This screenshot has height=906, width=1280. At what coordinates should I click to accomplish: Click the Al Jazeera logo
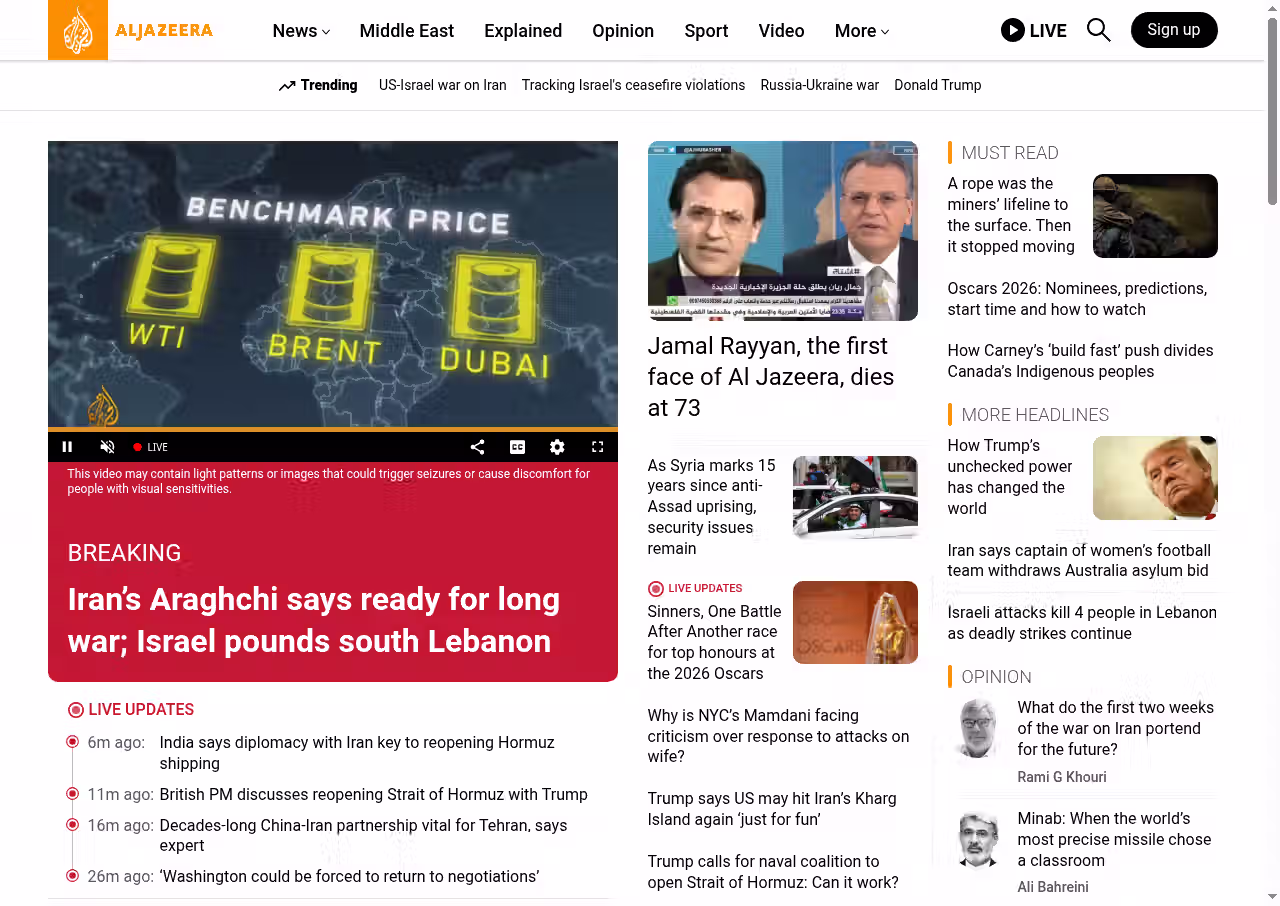pyautogui.click(x=130, y=30)
